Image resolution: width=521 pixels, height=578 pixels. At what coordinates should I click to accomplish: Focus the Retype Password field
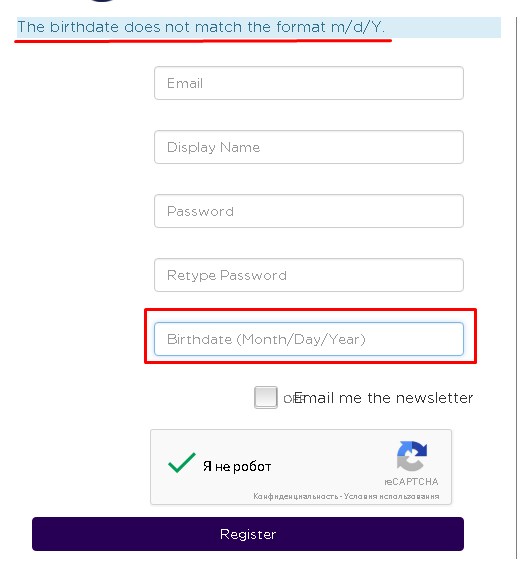coord(309,275)
